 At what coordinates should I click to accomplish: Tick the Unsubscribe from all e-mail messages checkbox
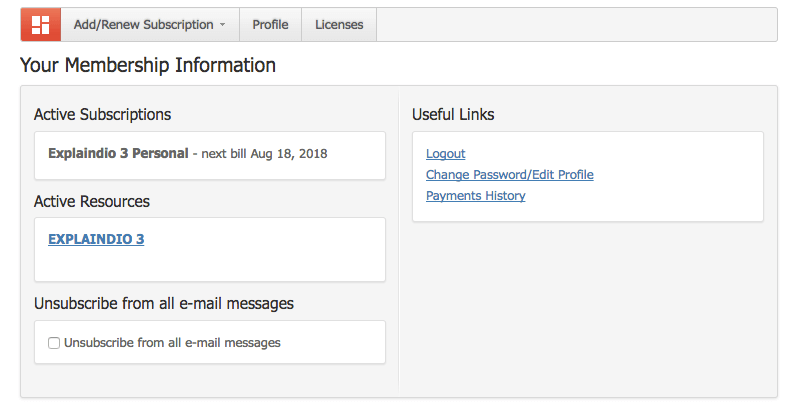(x=54, y=343)
